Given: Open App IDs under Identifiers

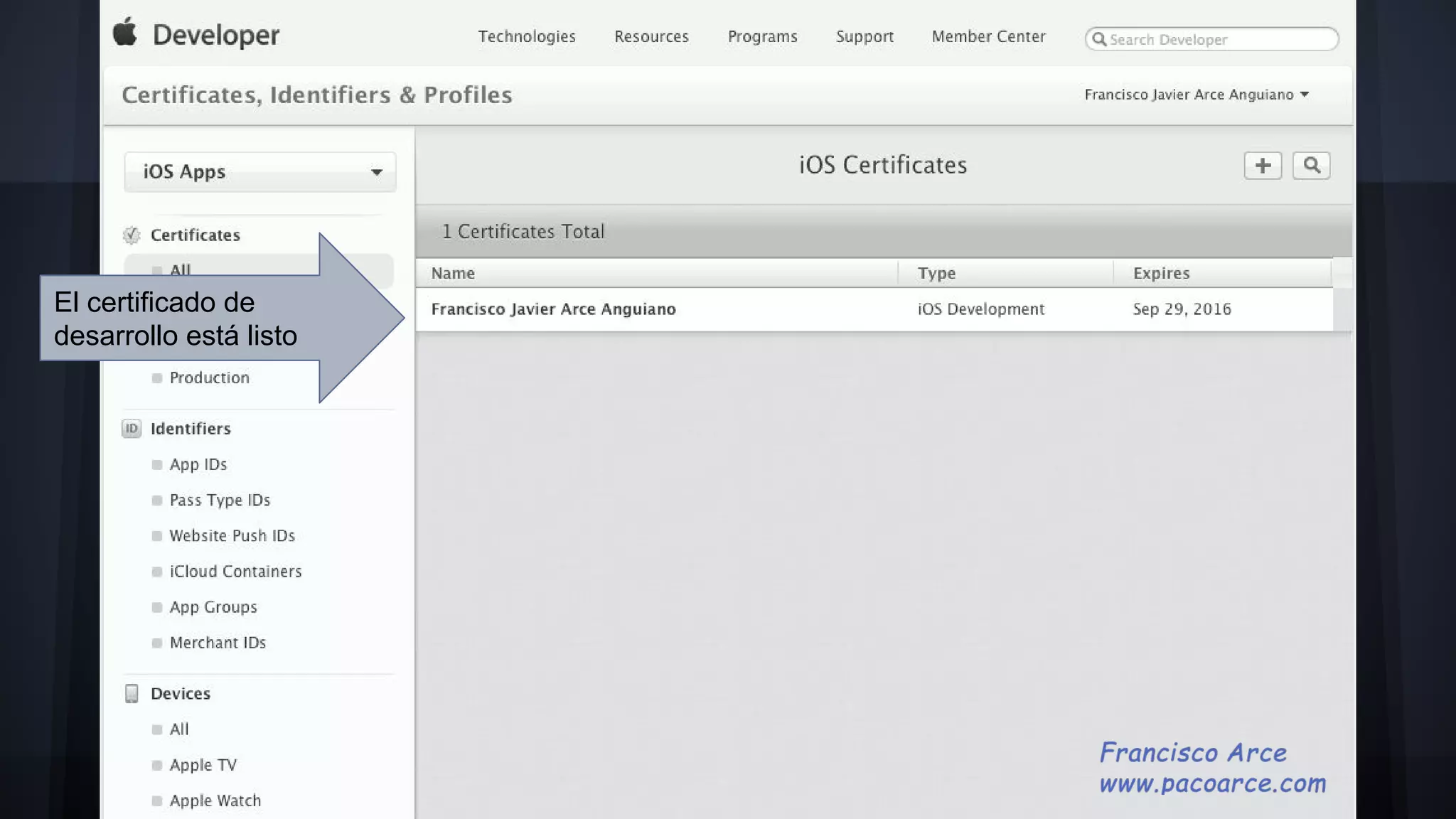Looking at the screenshot, I should point(198,464).
